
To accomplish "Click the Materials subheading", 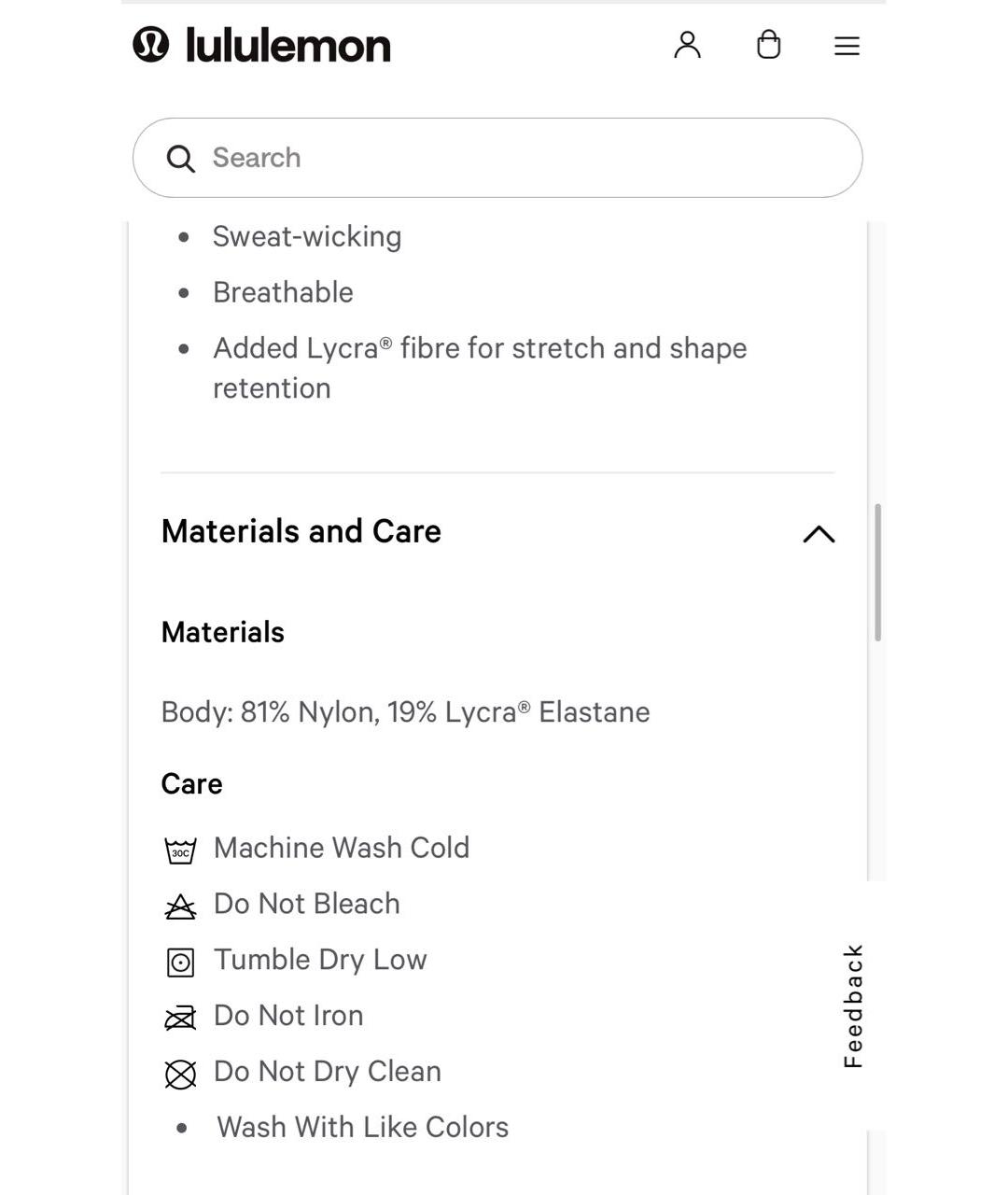I will click(x=222, y=632).
